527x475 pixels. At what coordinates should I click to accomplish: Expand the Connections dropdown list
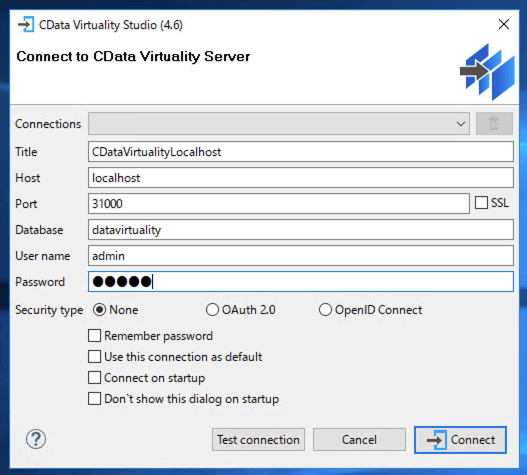279,123
